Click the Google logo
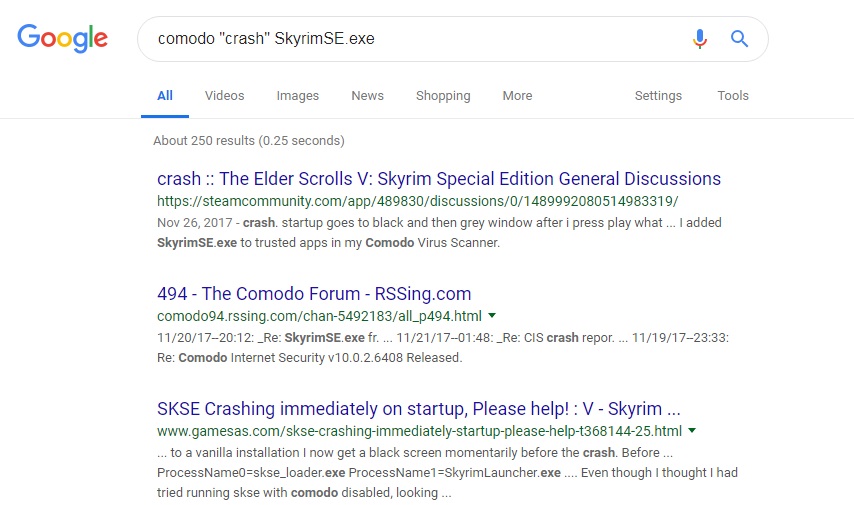854x505 pixels. 62,38
